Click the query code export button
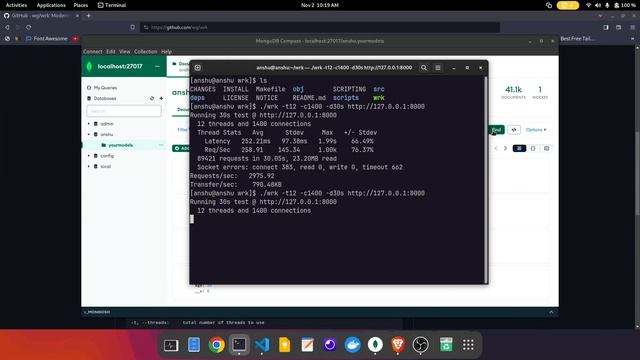Viewport: 640px width, 360px height. (514, 130)
